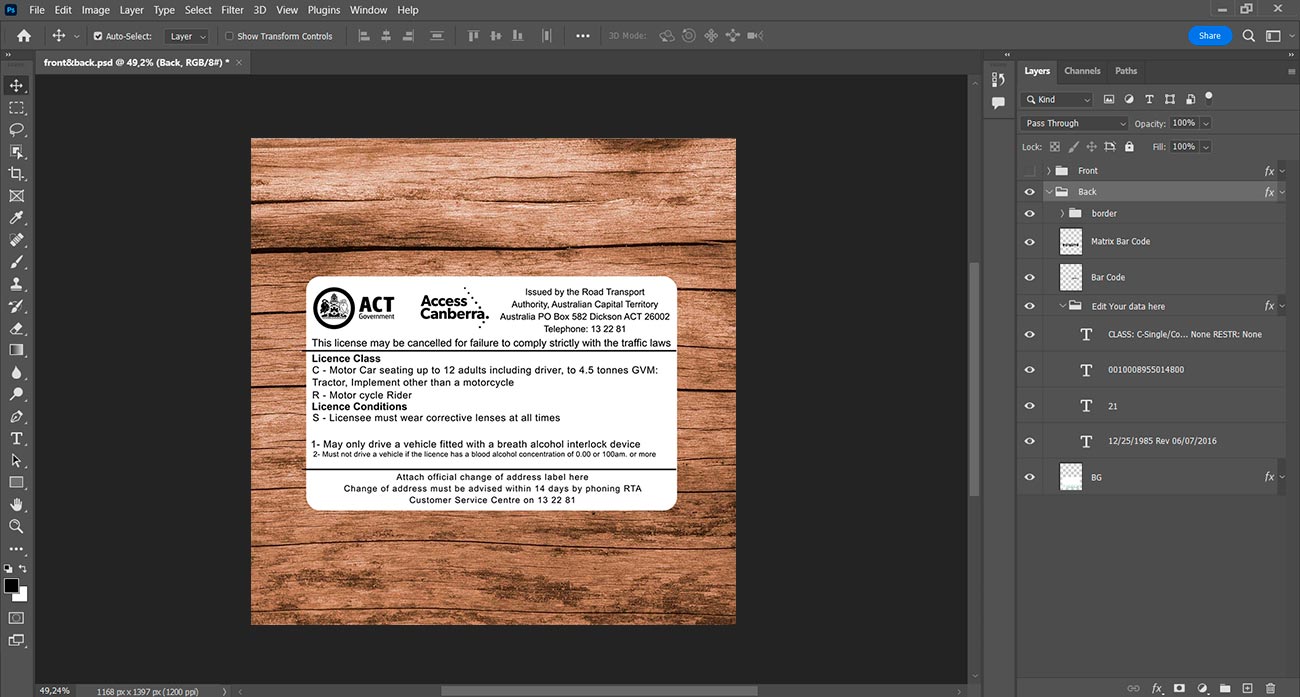Click Lock transparent pixels icon
The height and width of the screenshot is (697, 1300).
pos(1054,146)
